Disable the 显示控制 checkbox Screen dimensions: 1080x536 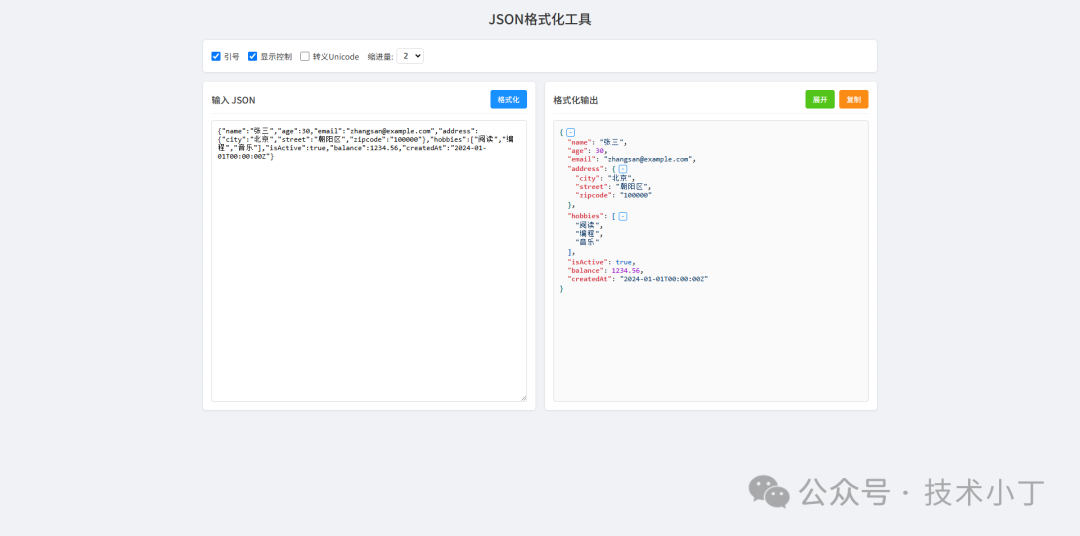253,57
